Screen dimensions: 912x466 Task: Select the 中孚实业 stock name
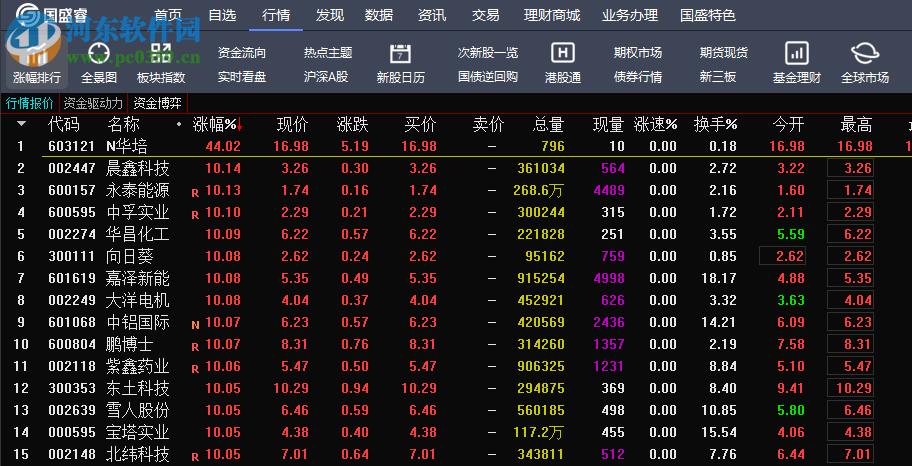pos(138,212)
